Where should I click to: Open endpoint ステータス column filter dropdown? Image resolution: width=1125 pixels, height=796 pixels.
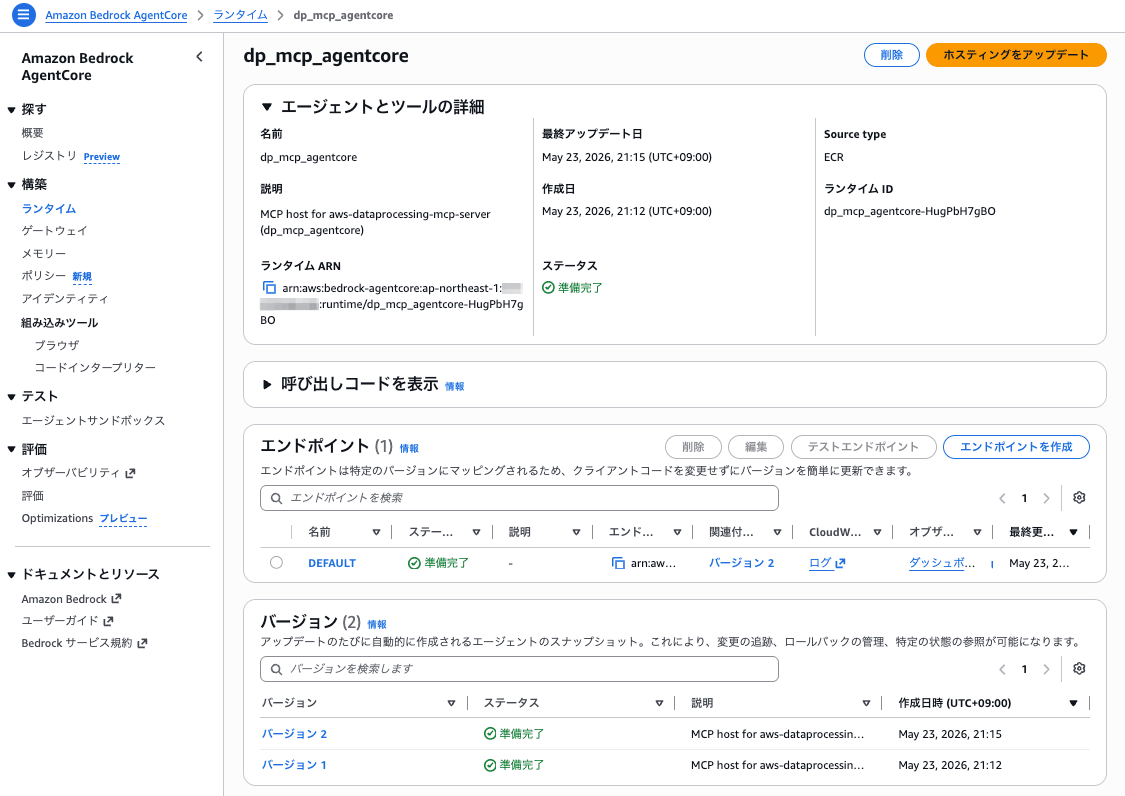pyautogui.click(x=476, y=532)
